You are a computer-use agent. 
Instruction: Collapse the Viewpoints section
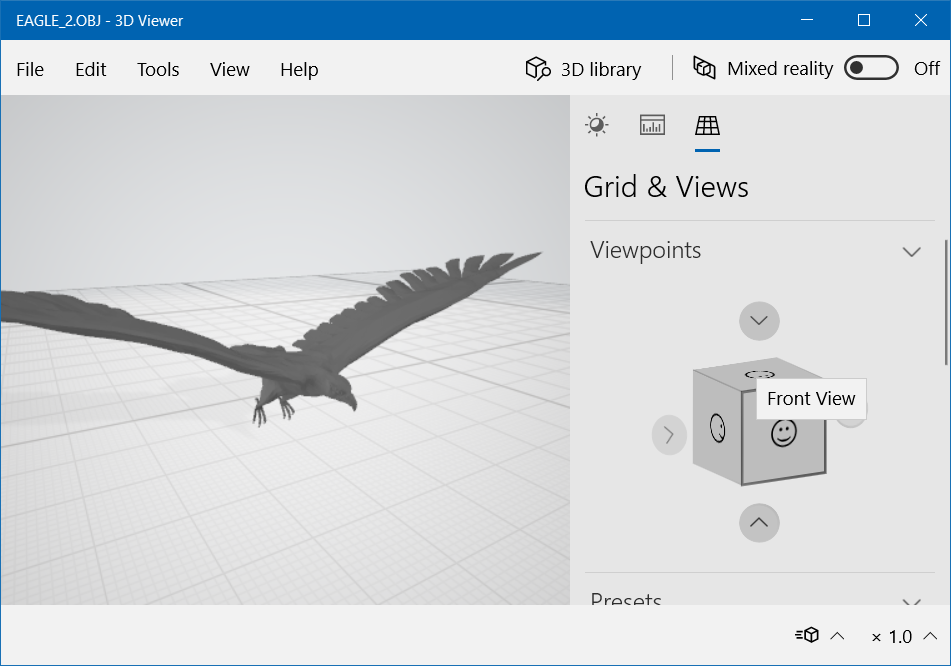(911, 251)
